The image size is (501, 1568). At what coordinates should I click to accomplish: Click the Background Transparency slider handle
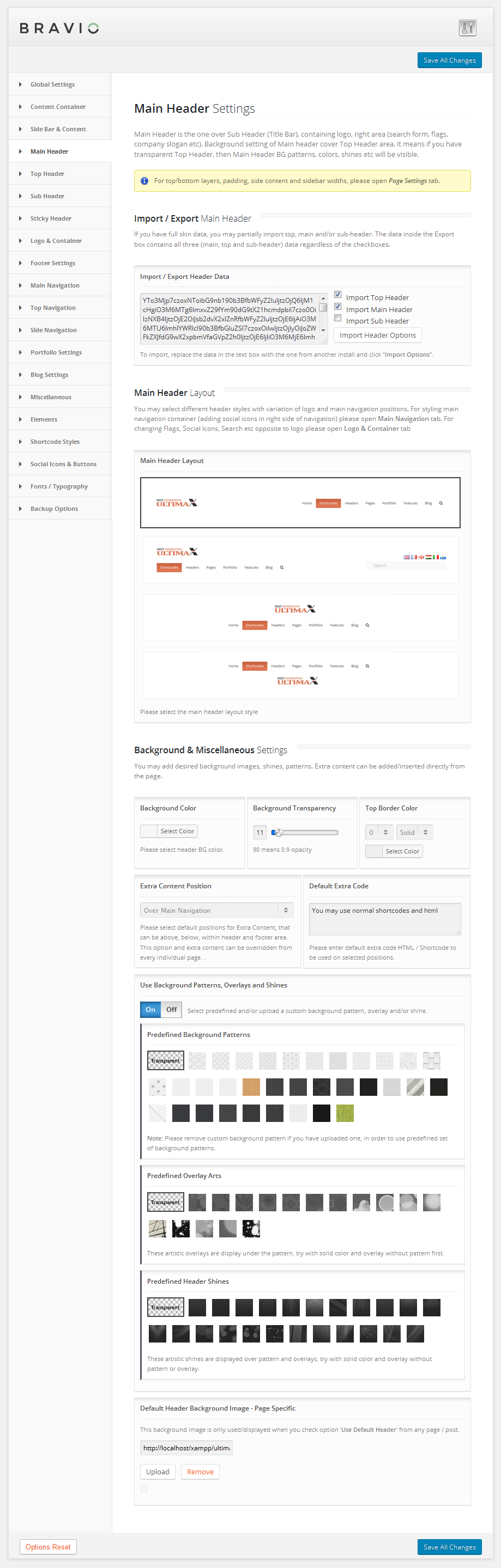pyautogui.click(x=278, y=832)
